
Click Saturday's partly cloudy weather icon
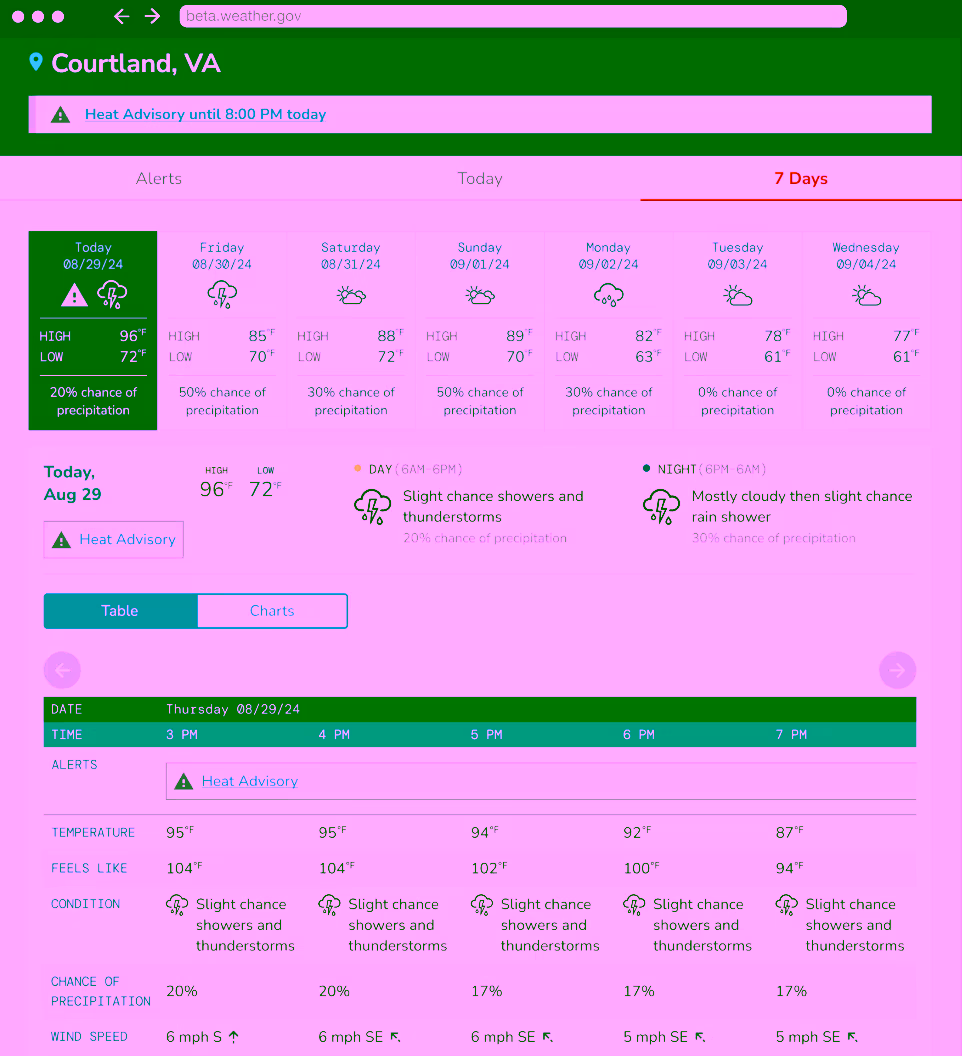coord(351,295)
